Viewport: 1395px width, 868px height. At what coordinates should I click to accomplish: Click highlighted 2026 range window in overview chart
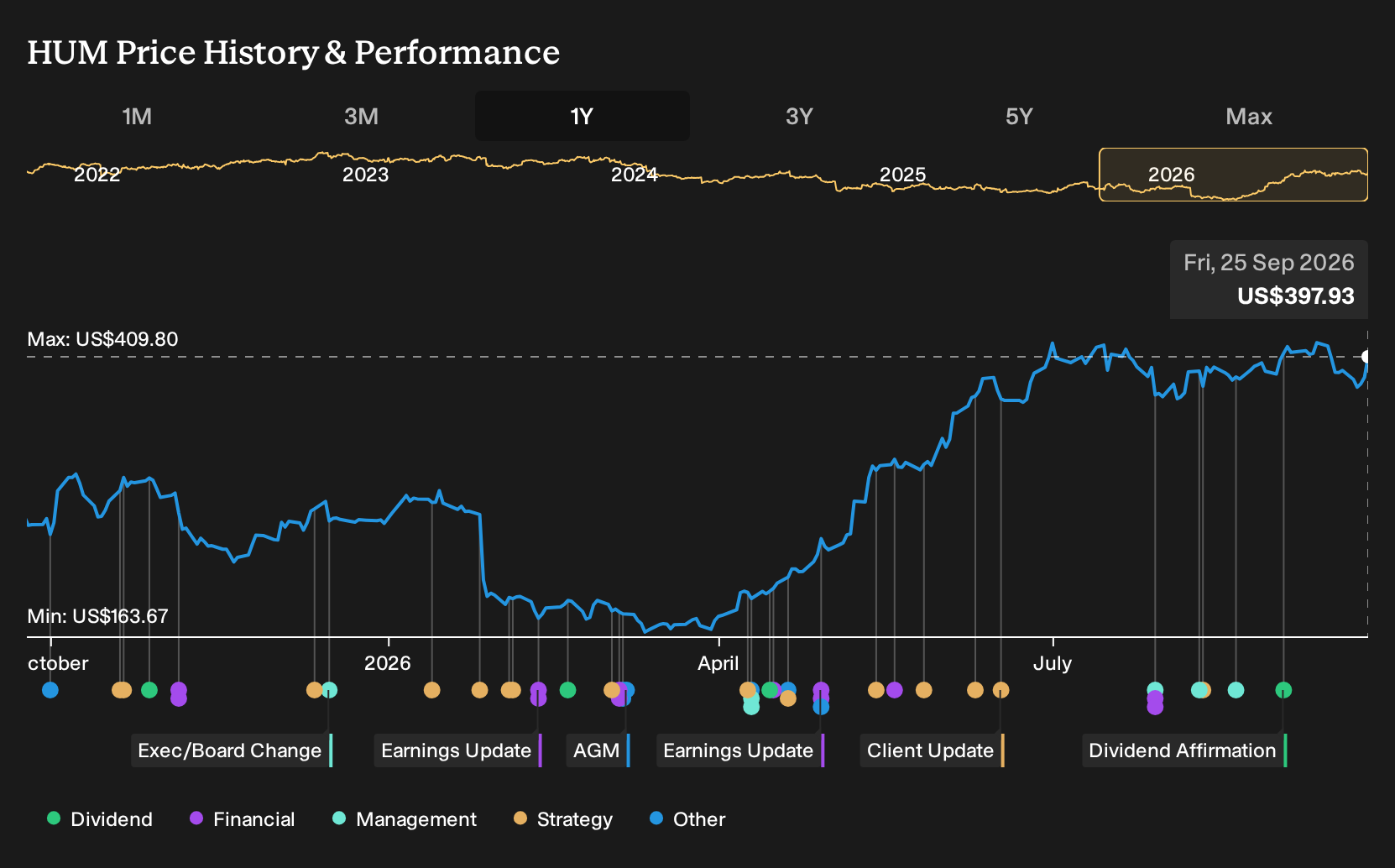coord(1233,175)
